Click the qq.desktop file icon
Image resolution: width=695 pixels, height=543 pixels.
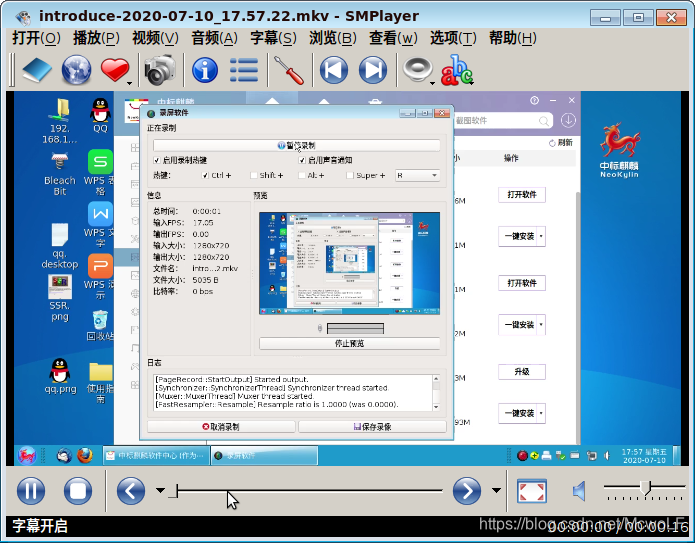[59, 246]
